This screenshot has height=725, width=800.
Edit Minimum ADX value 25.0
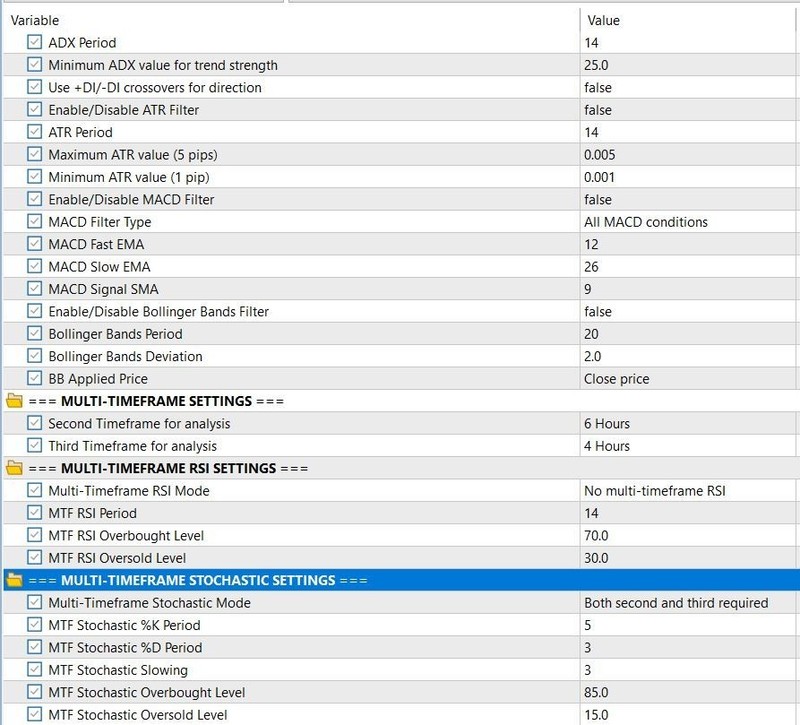click(x=689, y=65)
